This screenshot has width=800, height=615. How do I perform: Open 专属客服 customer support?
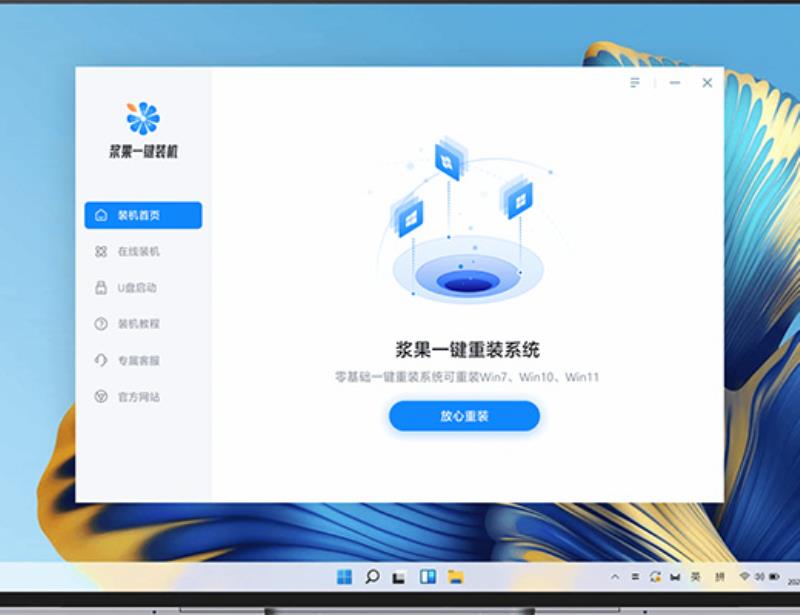tap(128, 360)
